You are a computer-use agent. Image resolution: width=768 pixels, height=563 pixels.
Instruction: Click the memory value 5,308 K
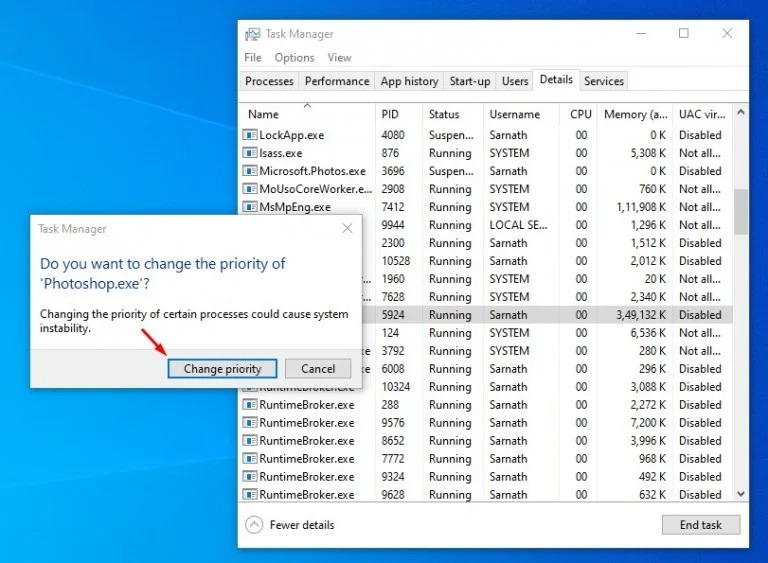coord(648,153)
